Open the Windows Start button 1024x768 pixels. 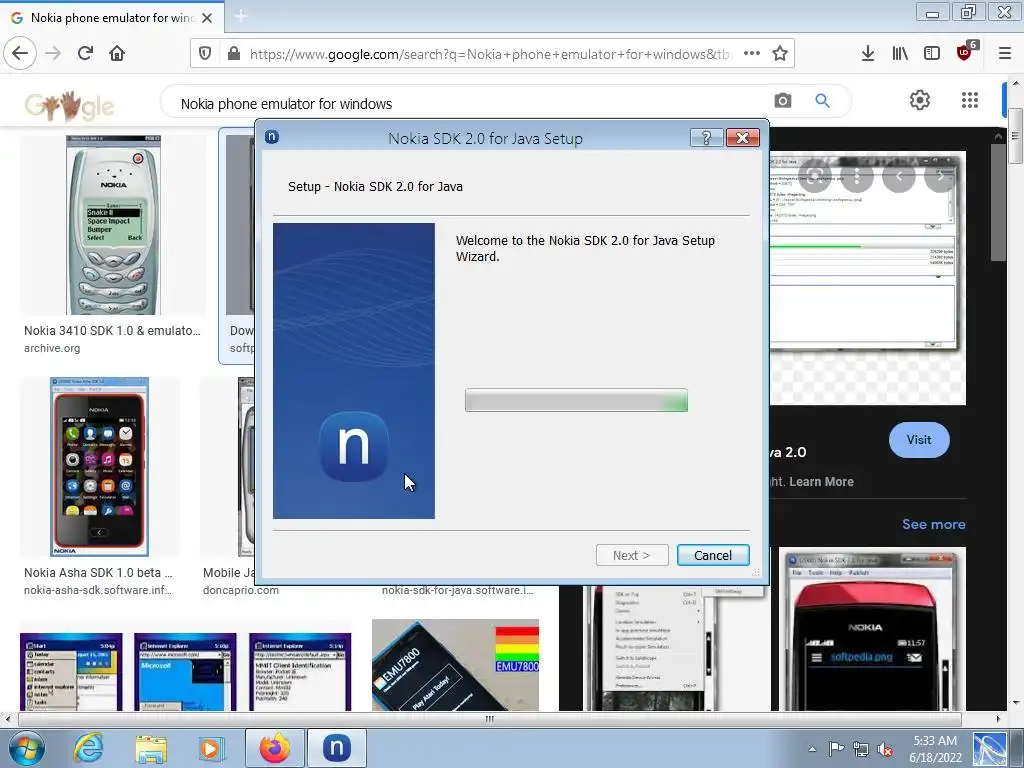tap(26, 748)
